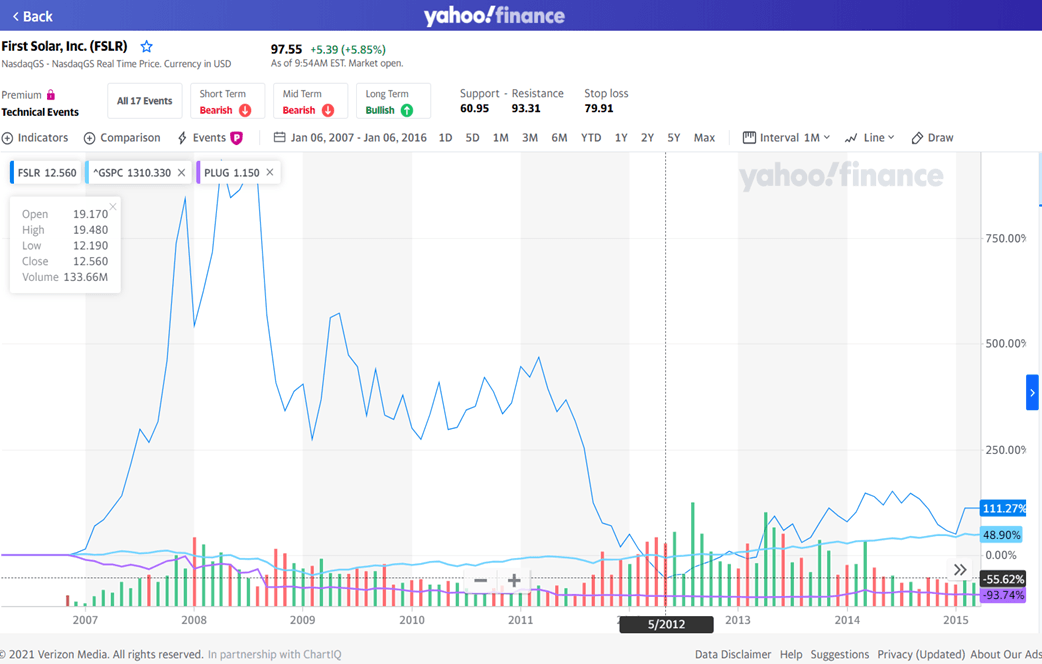Open the Indicators plus icon
1042x664 pixels.
[x=7, y=138]
